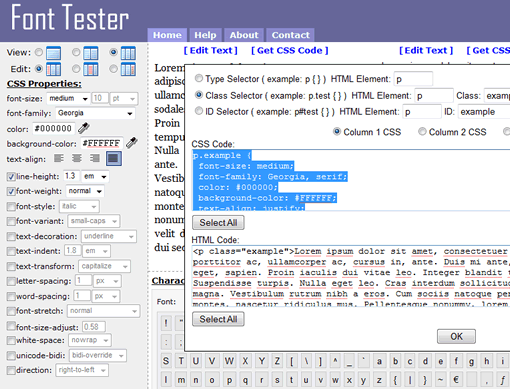Screen dimensions: 510x389
Task: Click the line-height value field 1.3
Action: pyautogui.click(x=72, y=176)
